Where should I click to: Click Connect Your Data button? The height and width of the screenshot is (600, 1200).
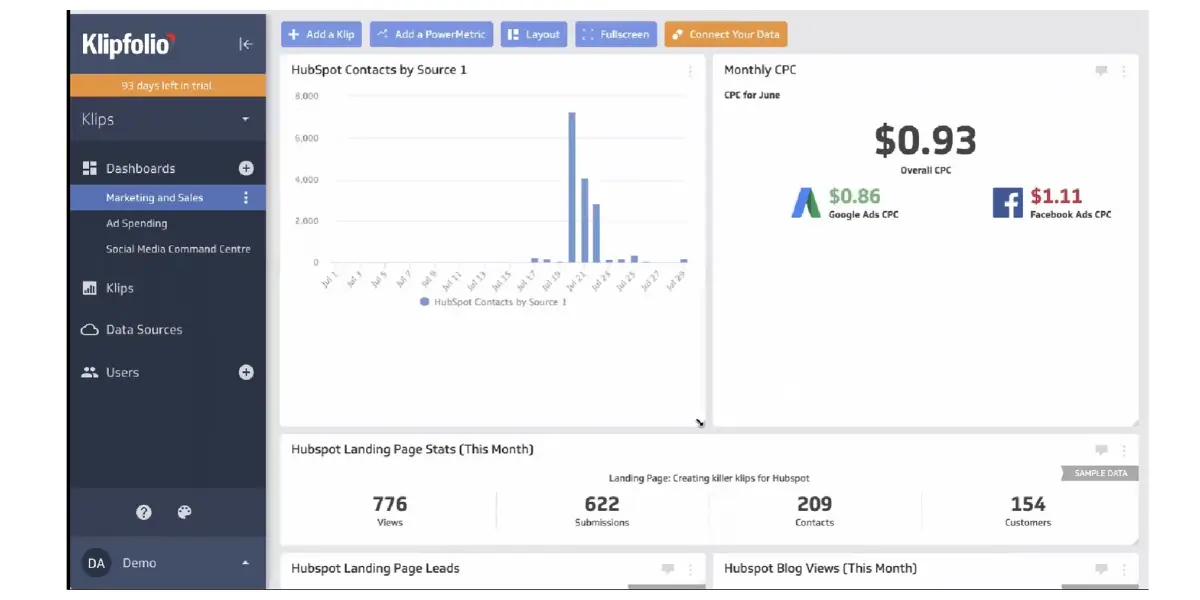coord(726,34)
